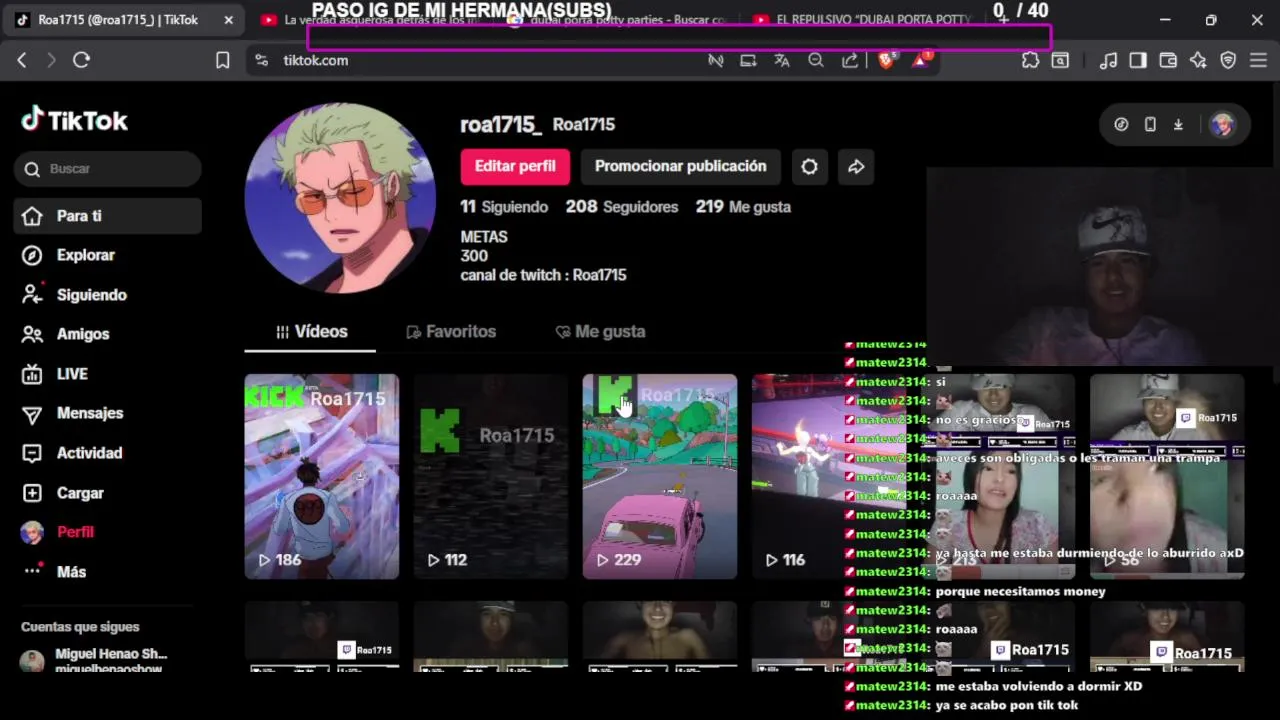Open the site settings icon in address bar
1280x720 pixels.
[x=262, y=60]
